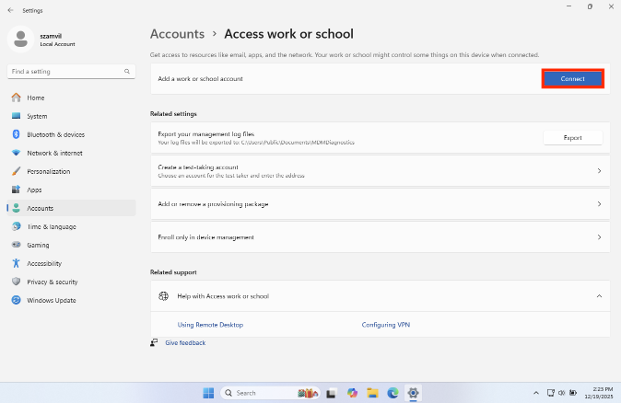Open Enroll only in device management
The image size is (621, 403).
point(378,237)
